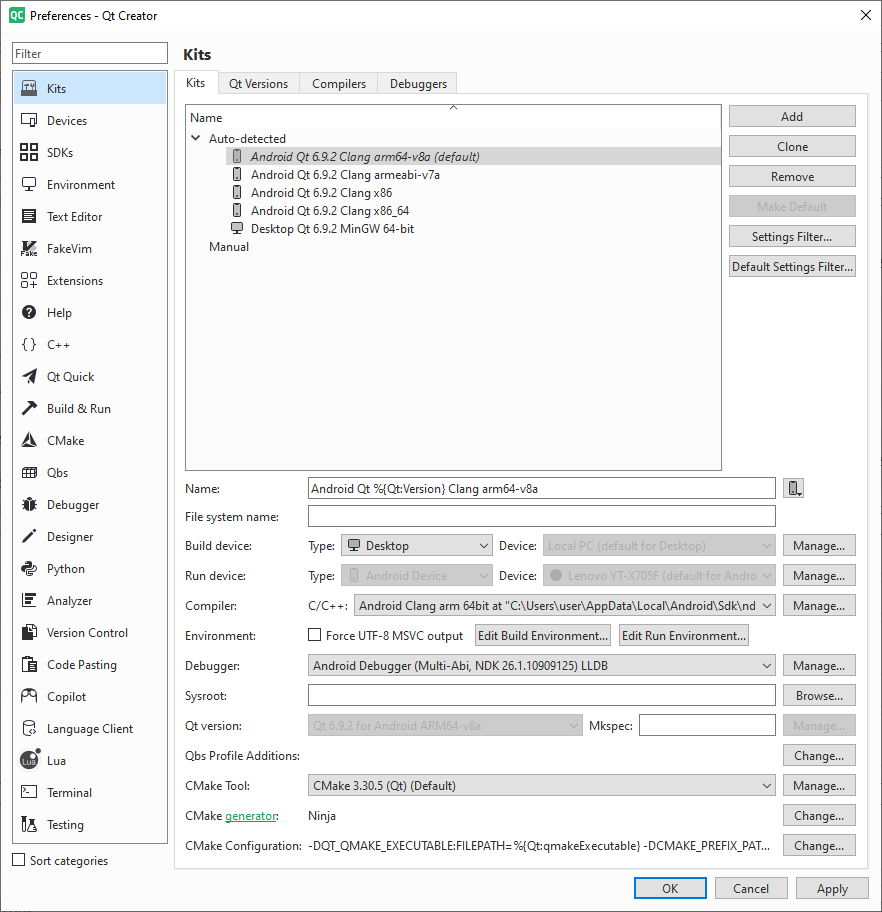Open the SDKs grid icon
Image resolution: width=882 pixels, height=912 pixels.
(x=29, y=152)
